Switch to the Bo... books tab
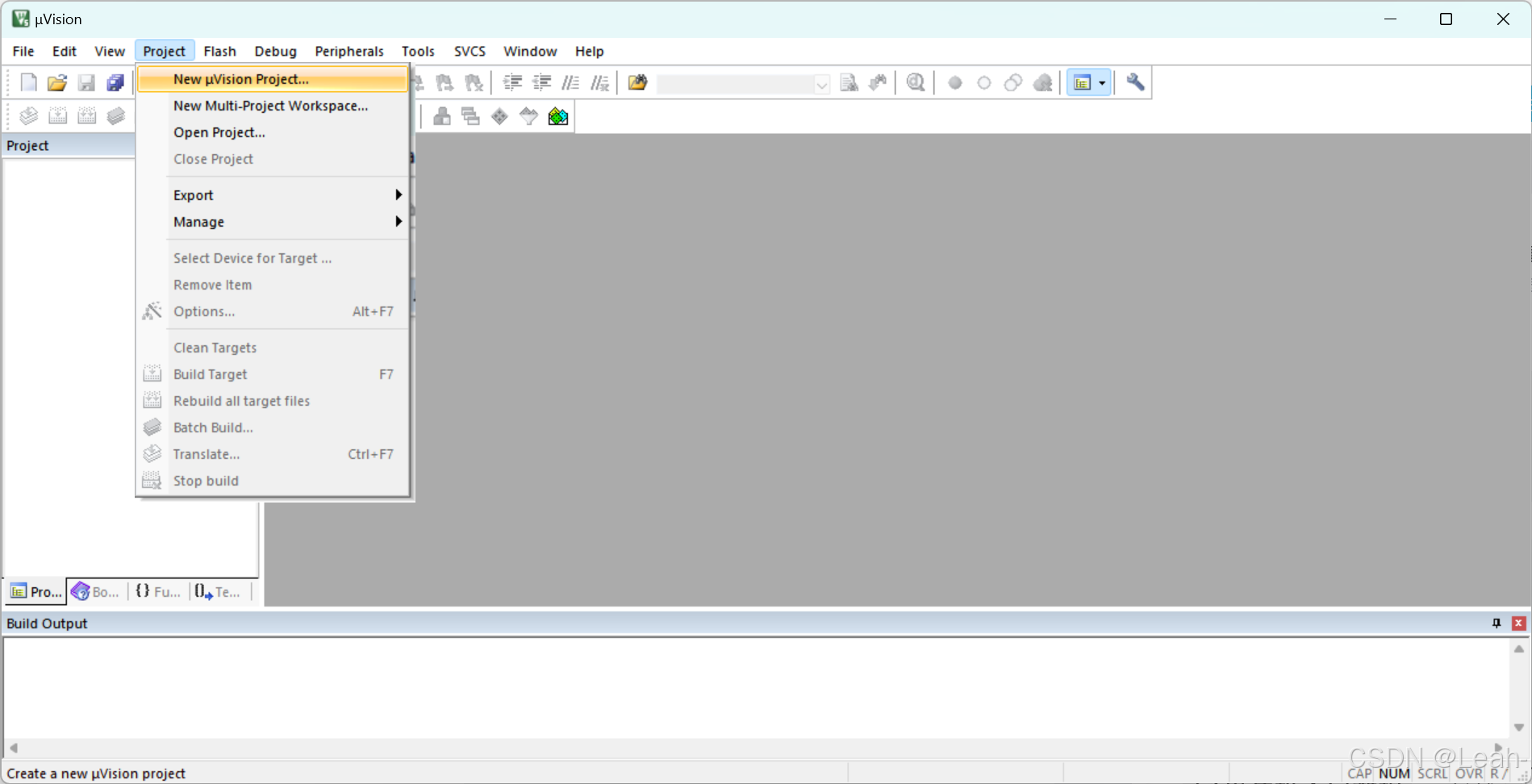Screen dimensions: 1532x784 point(96,592)
